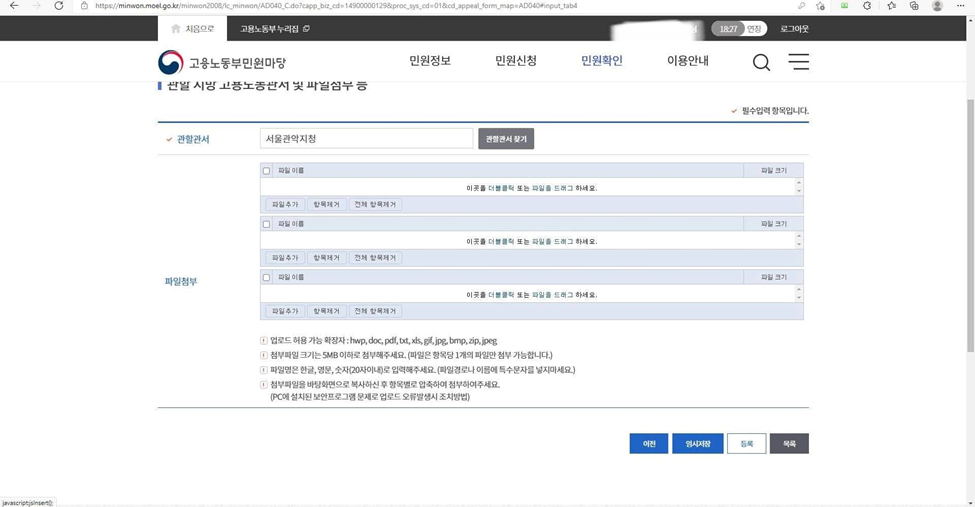975x507 pixels.
Task: Reload the page with the refresh icon
Action: pyautogui.click(x=58, y=6)
